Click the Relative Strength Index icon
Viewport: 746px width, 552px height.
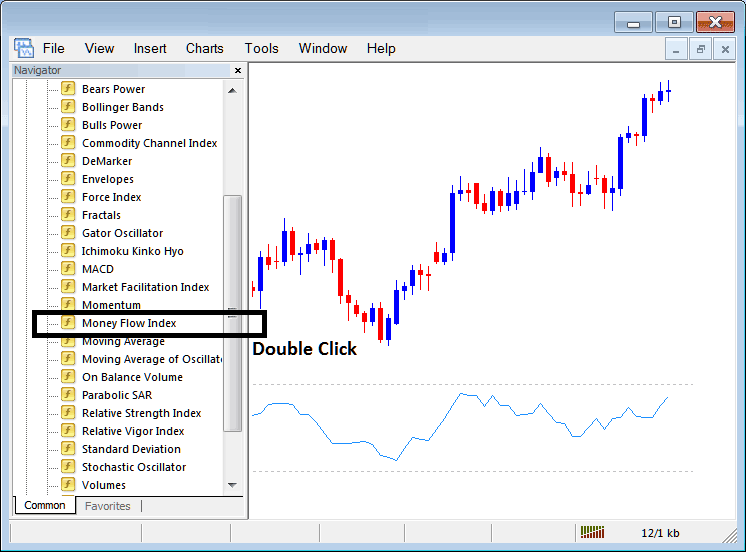[68, 413]
